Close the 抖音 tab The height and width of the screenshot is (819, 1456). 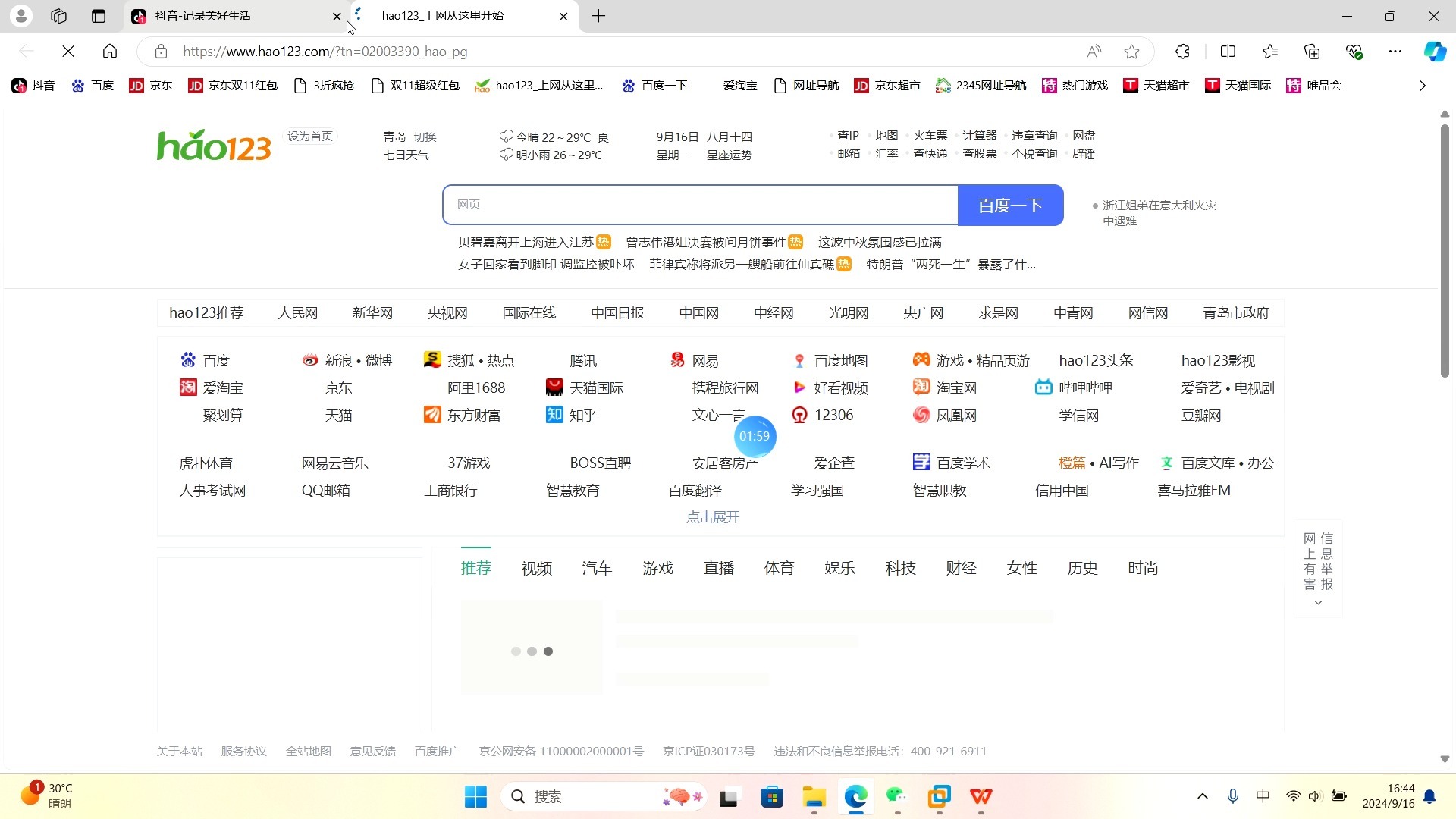point(337,16)
